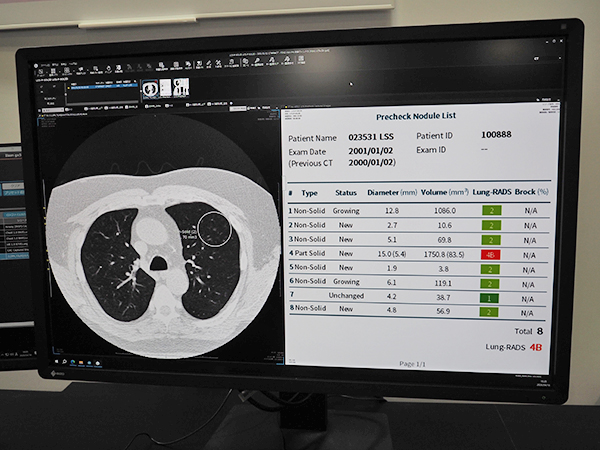600x450 pixels.
Task: Select nodule 8 volume value 56.9
Action: (443, 311)
